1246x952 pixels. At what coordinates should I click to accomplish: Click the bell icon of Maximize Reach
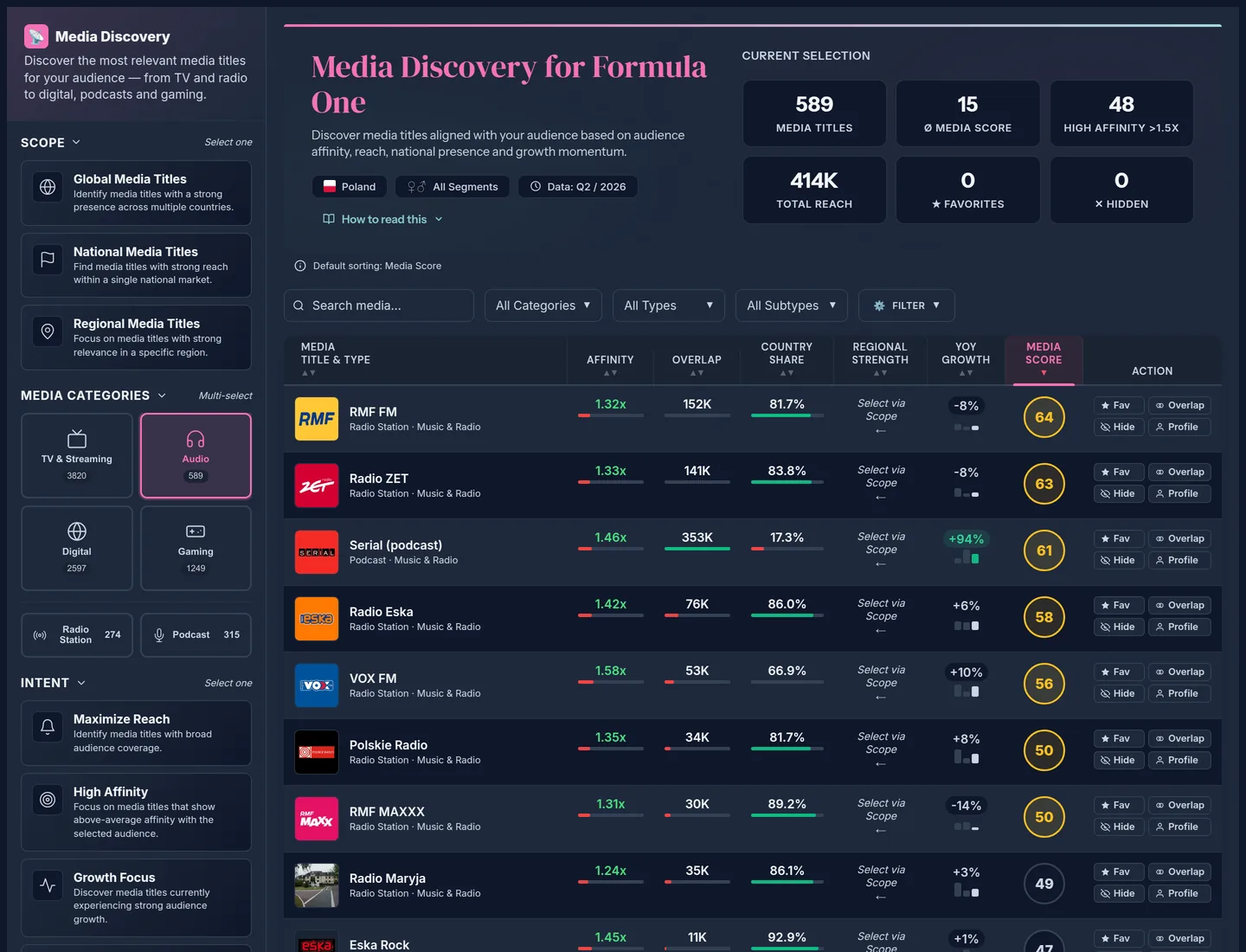(x=48, y=727)
